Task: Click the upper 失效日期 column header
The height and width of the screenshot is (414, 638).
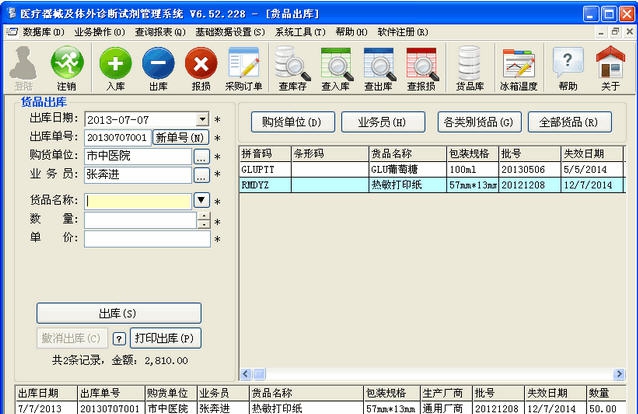Action: click(x=592, y=153)
